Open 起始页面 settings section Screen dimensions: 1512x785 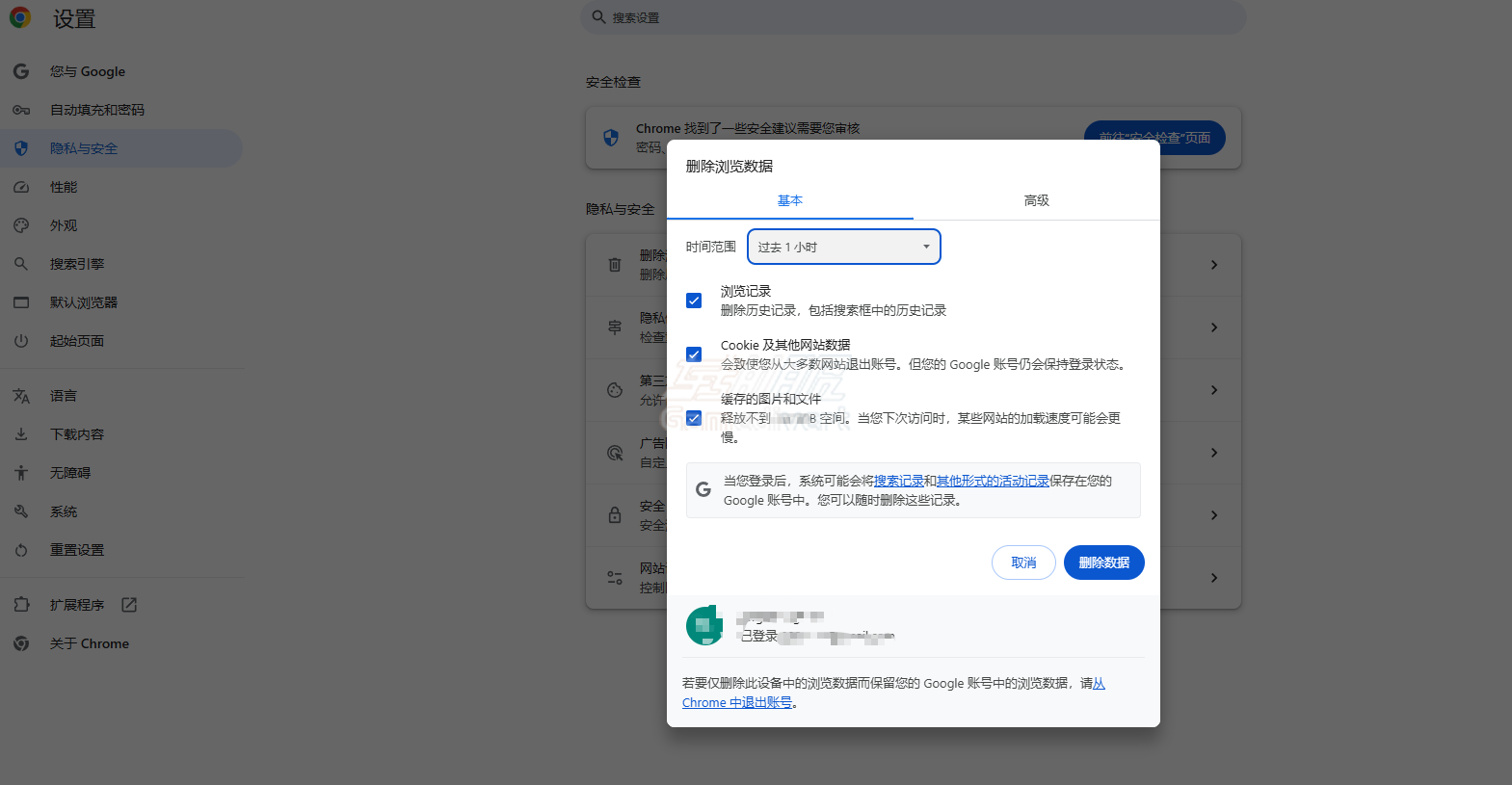pos(121,341)
